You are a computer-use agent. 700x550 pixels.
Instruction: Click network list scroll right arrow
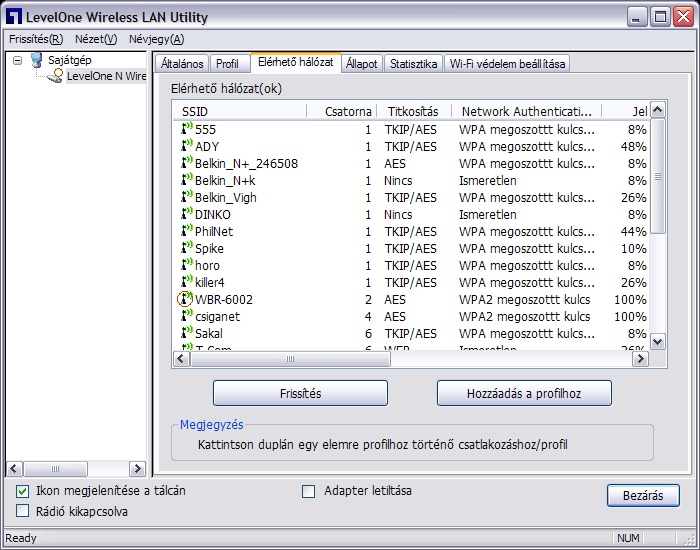pos(641,358)
